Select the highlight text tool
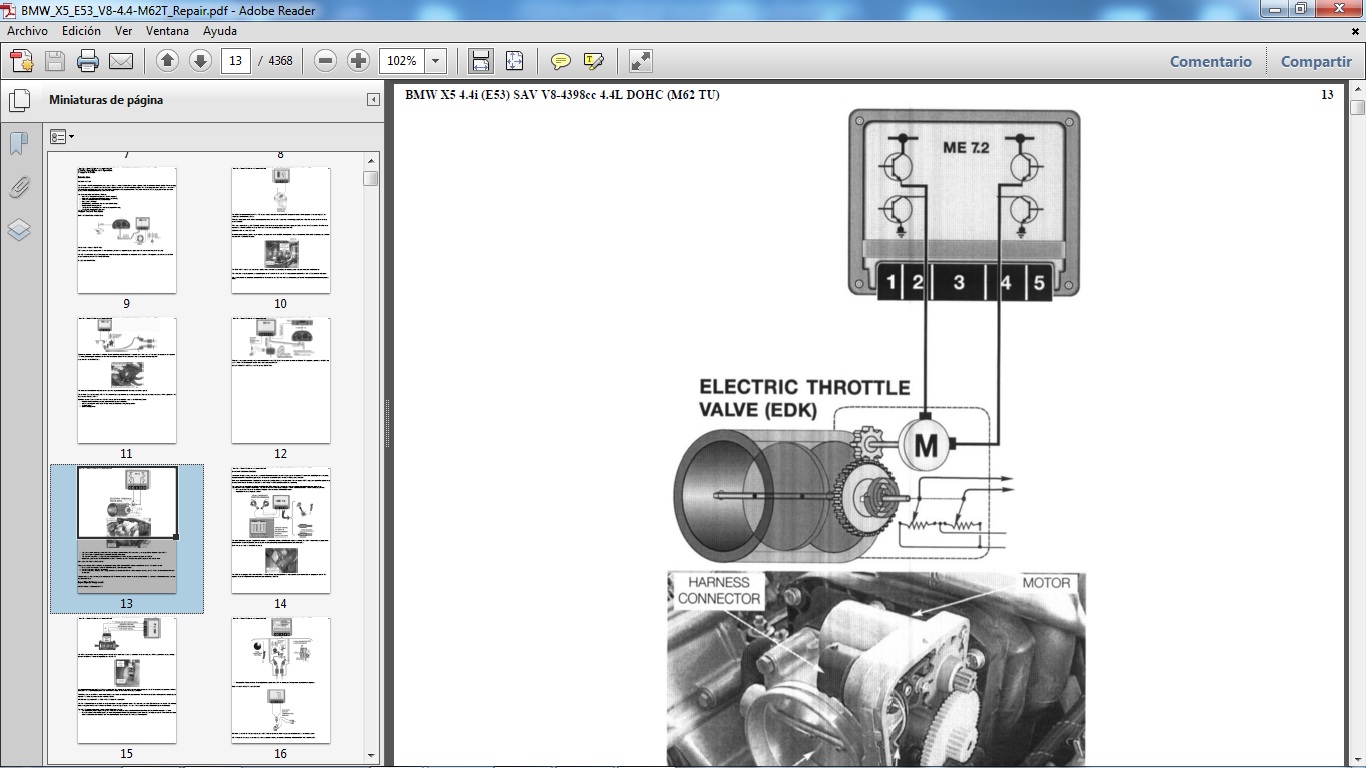Image resolution: width=1366 pixels, height=768 pixels. coord(594,61)
